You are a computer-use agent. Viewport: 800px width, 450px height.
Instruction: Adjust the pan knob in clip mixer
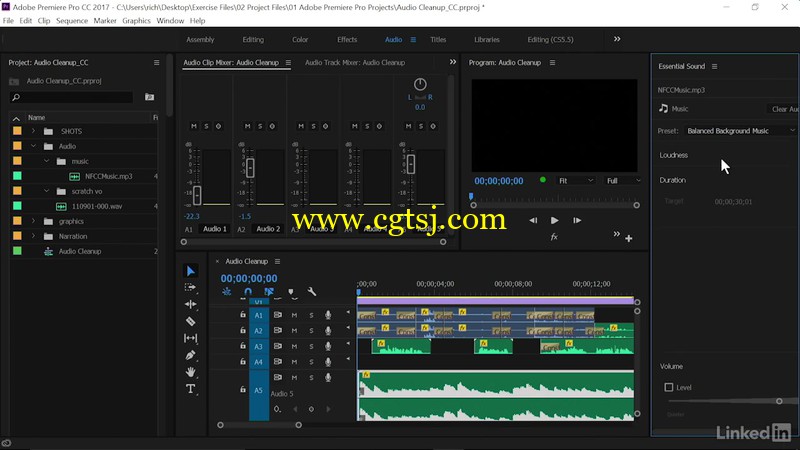coord(420,84)
